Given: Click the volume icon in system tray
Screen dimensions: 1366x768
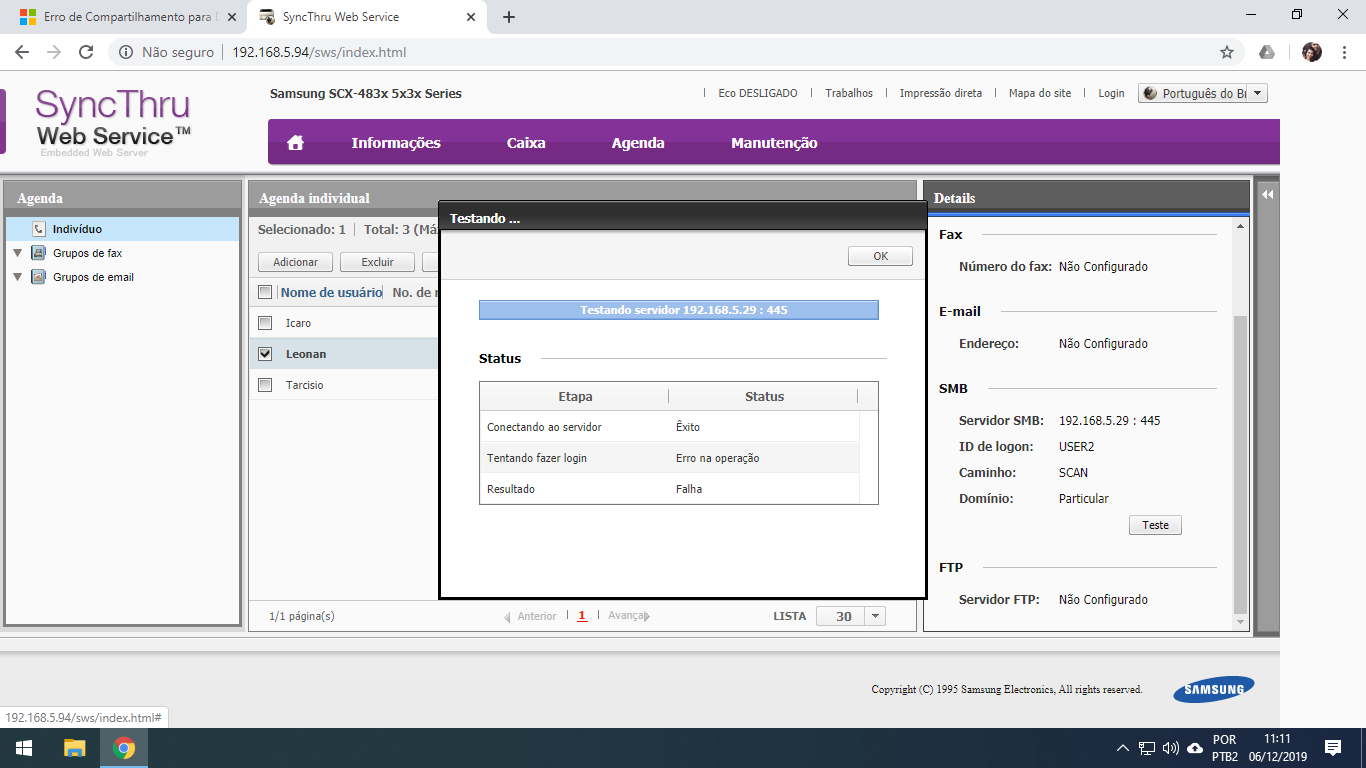Looking at the screenshot, I should (1171, 748).
